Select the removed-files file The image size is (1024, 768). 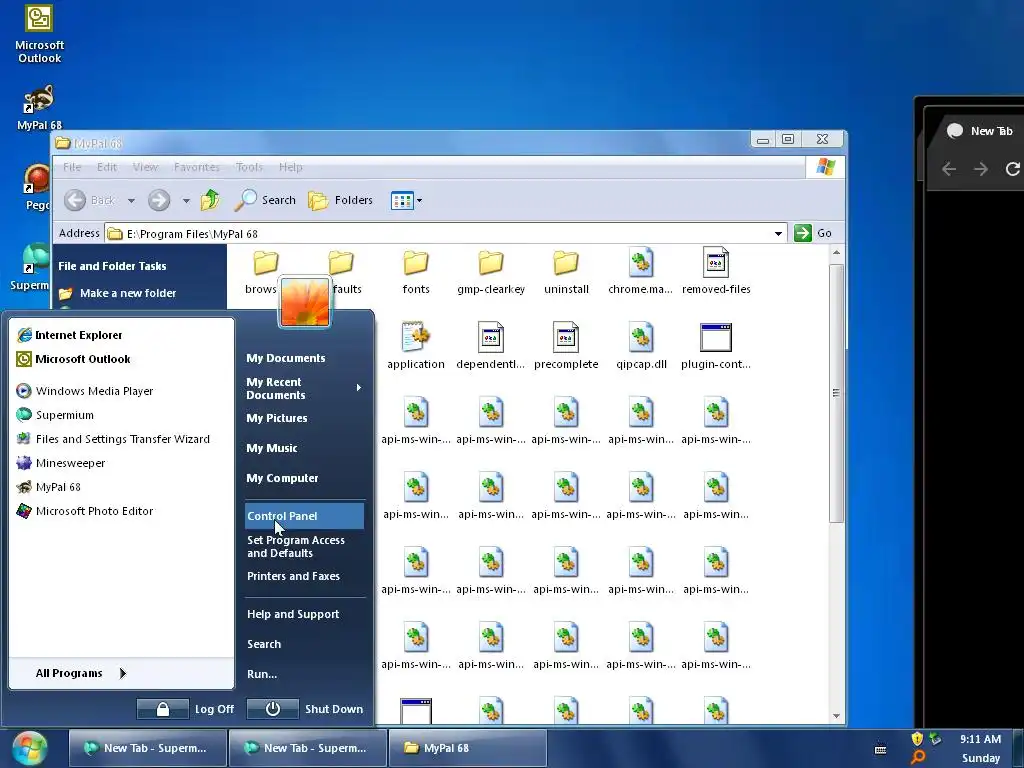716,272
